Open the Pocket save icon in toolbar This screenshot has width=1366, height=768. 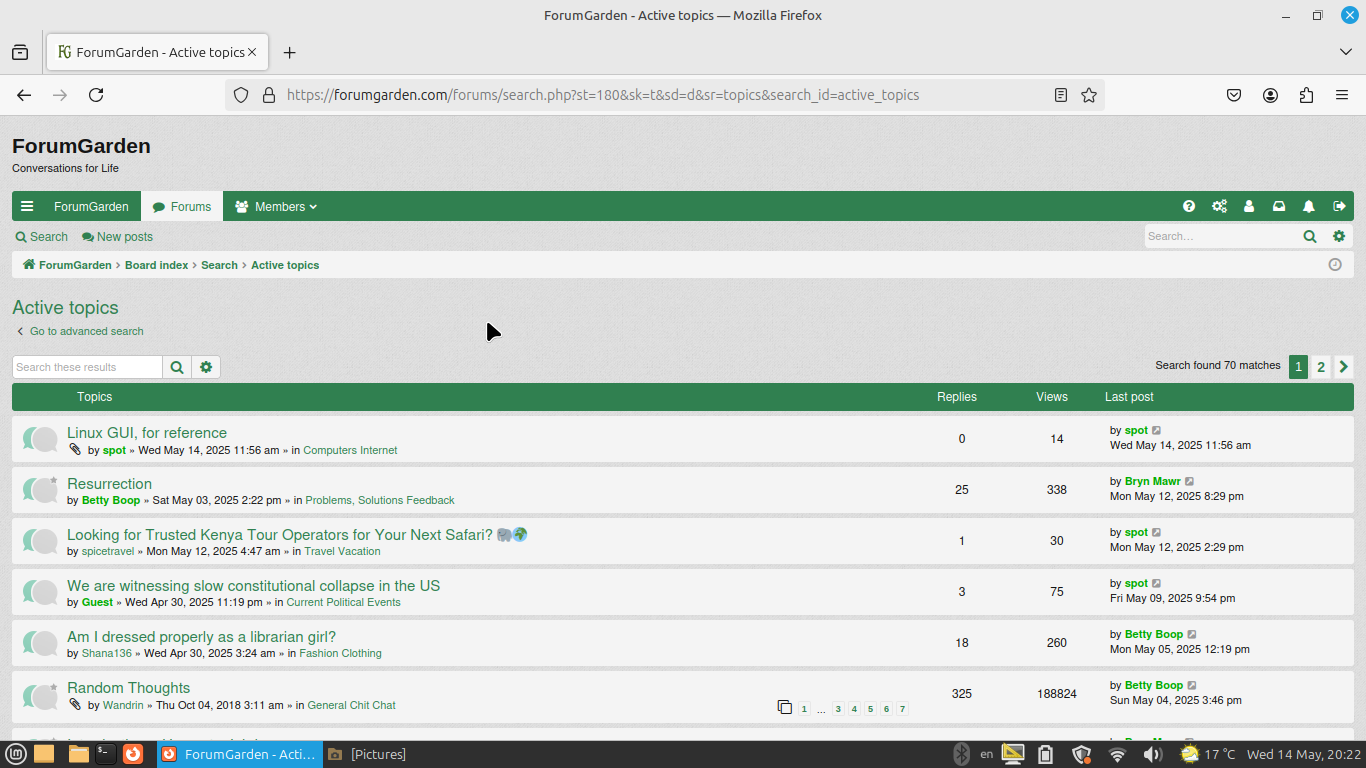point(1234,95)
